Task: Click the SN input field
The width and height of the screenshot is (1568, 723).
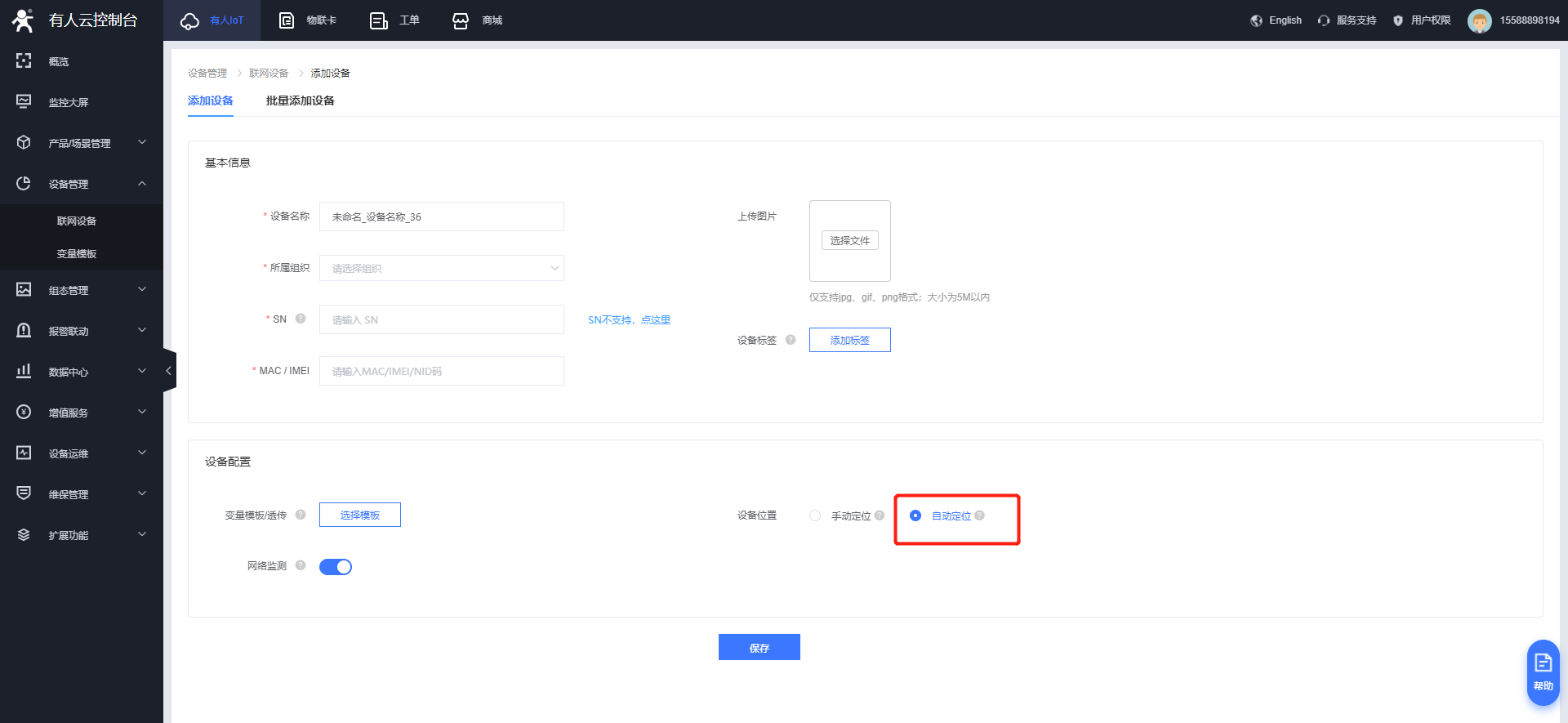Action: click(442, 319)
